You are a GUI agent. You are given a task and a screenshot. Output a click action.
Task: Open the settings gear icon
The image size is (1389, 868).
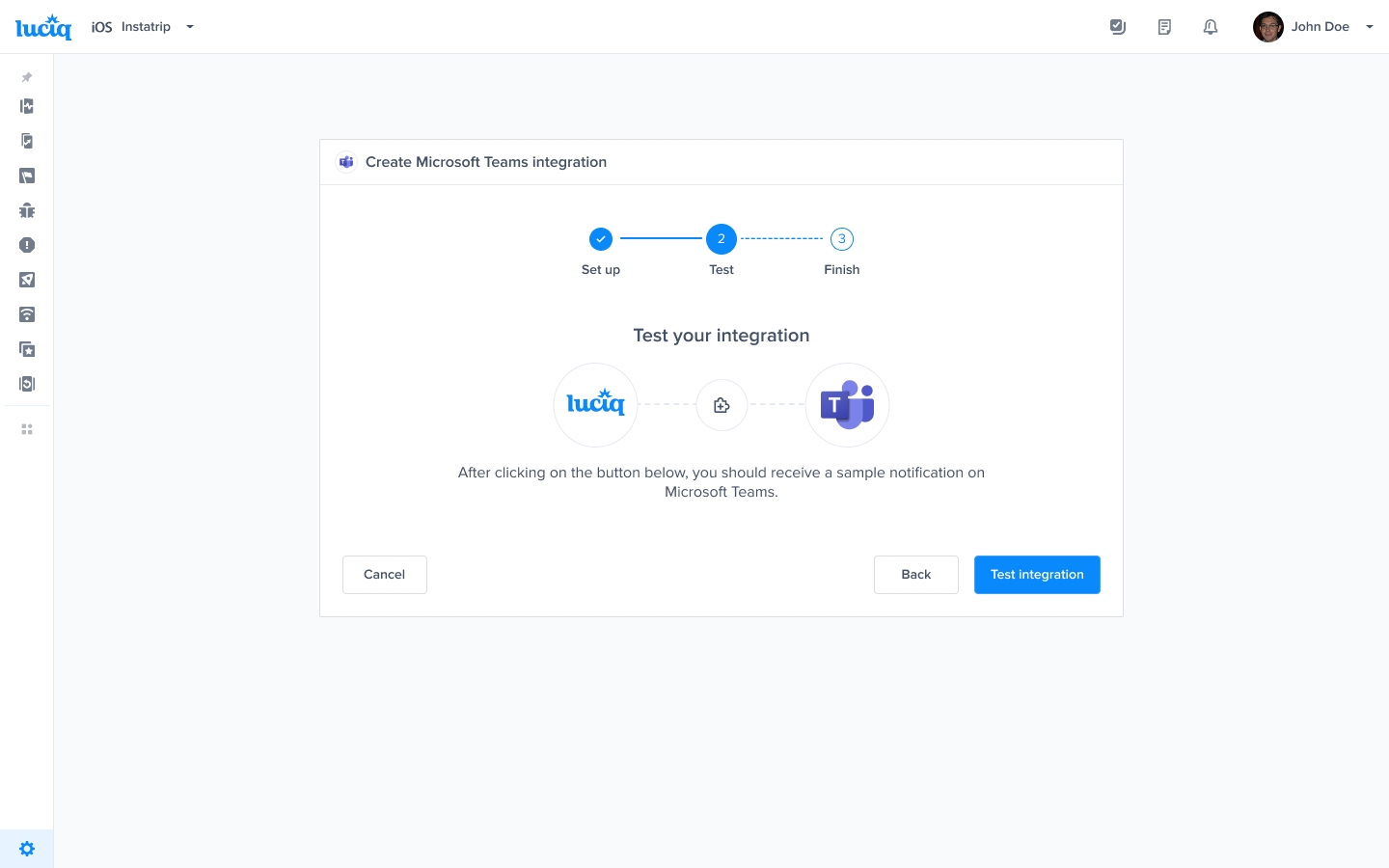pos(27,849)
